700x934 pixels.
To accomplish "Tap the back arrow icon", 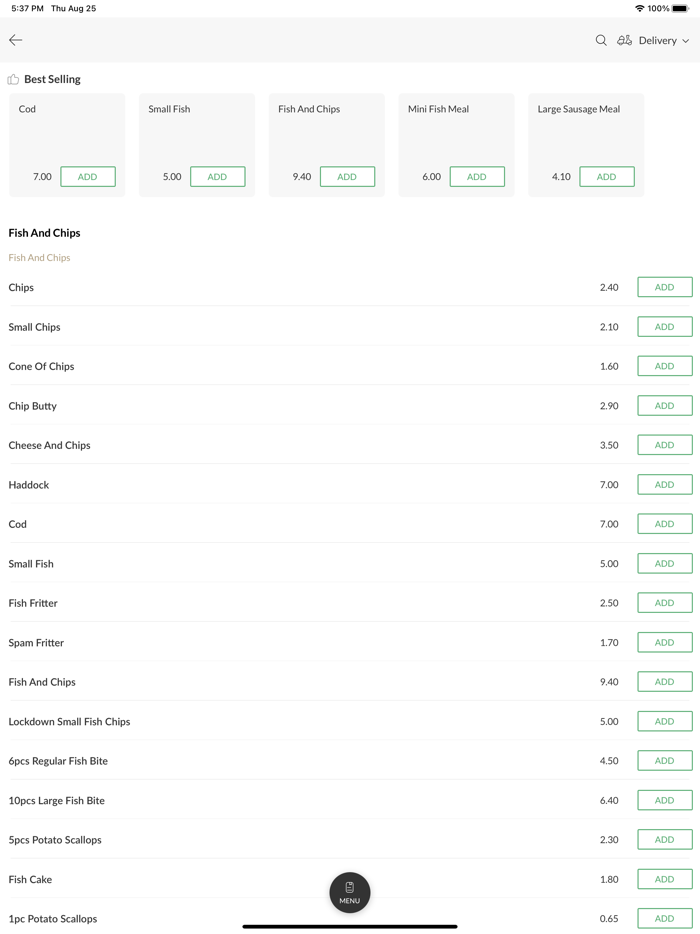I will [16, 40].
